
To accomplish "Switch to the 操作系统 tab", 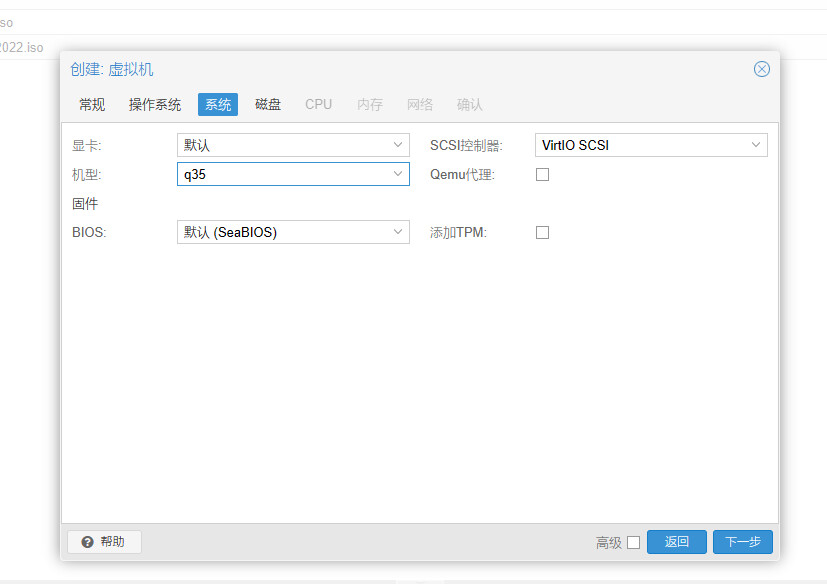I will [155, 104].
